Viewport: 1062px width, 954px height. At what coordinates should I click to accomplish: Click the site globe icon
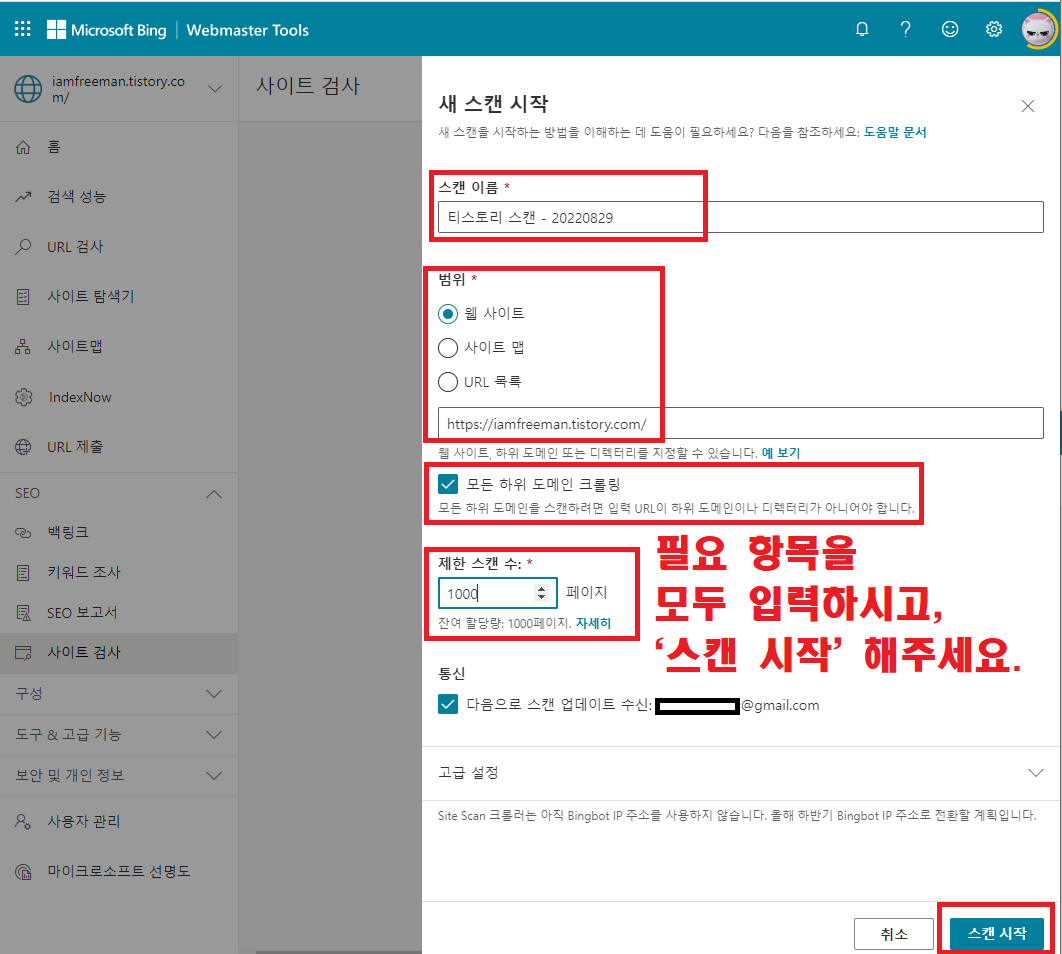(x=28, y=89)
